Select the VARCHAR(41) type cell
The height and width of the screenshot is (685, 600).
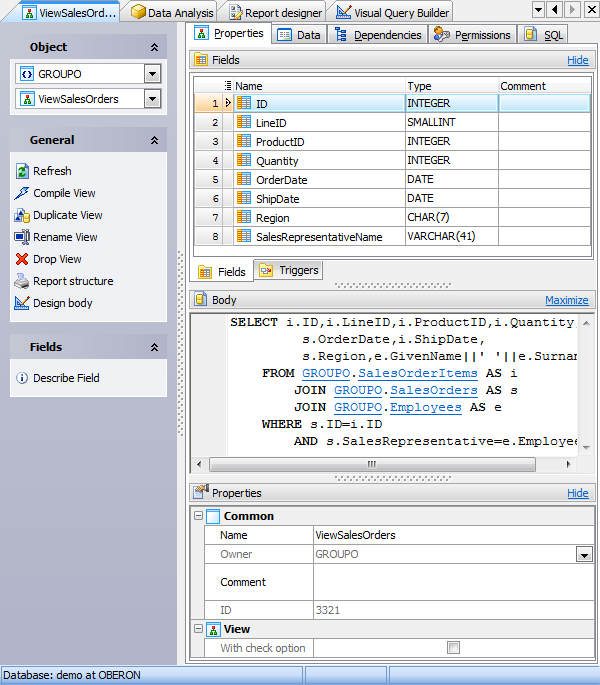click(x=451, y=236)
